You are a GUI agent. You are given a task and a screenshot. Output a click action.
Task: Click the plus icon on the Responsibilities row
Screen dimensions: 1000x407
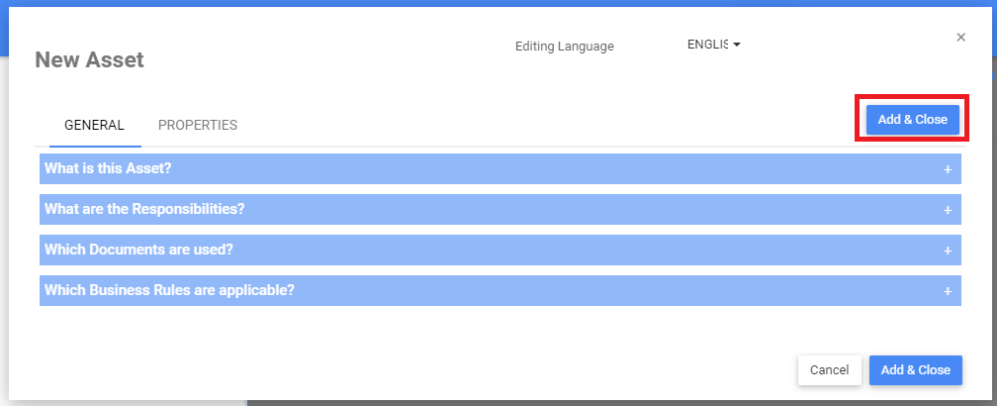(947, 210)
